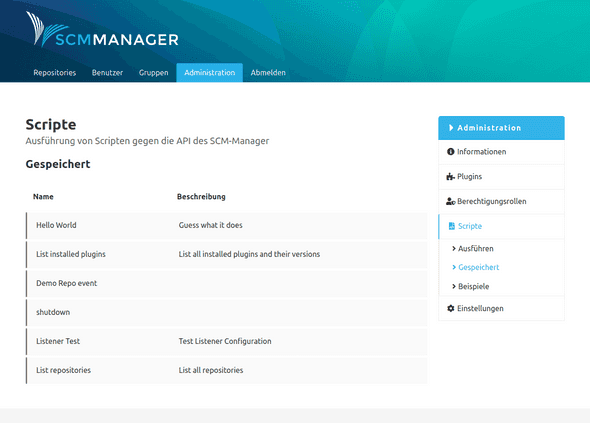Screen dimensions: 590x423
Task: Click the Name column header
Action: (43, 196)
